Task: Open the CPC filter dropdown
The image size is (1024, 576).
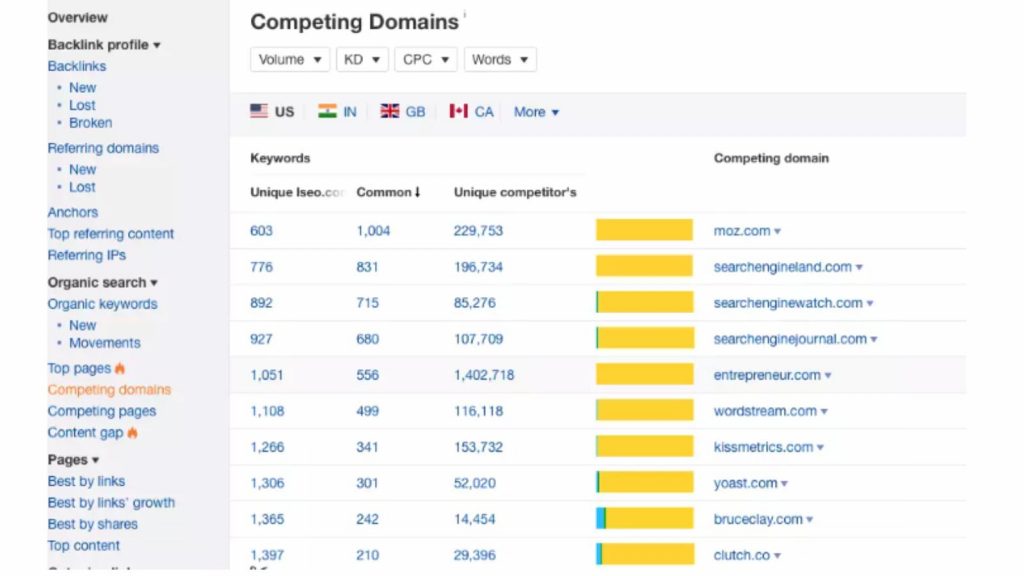Action: (x=426, y=59)
